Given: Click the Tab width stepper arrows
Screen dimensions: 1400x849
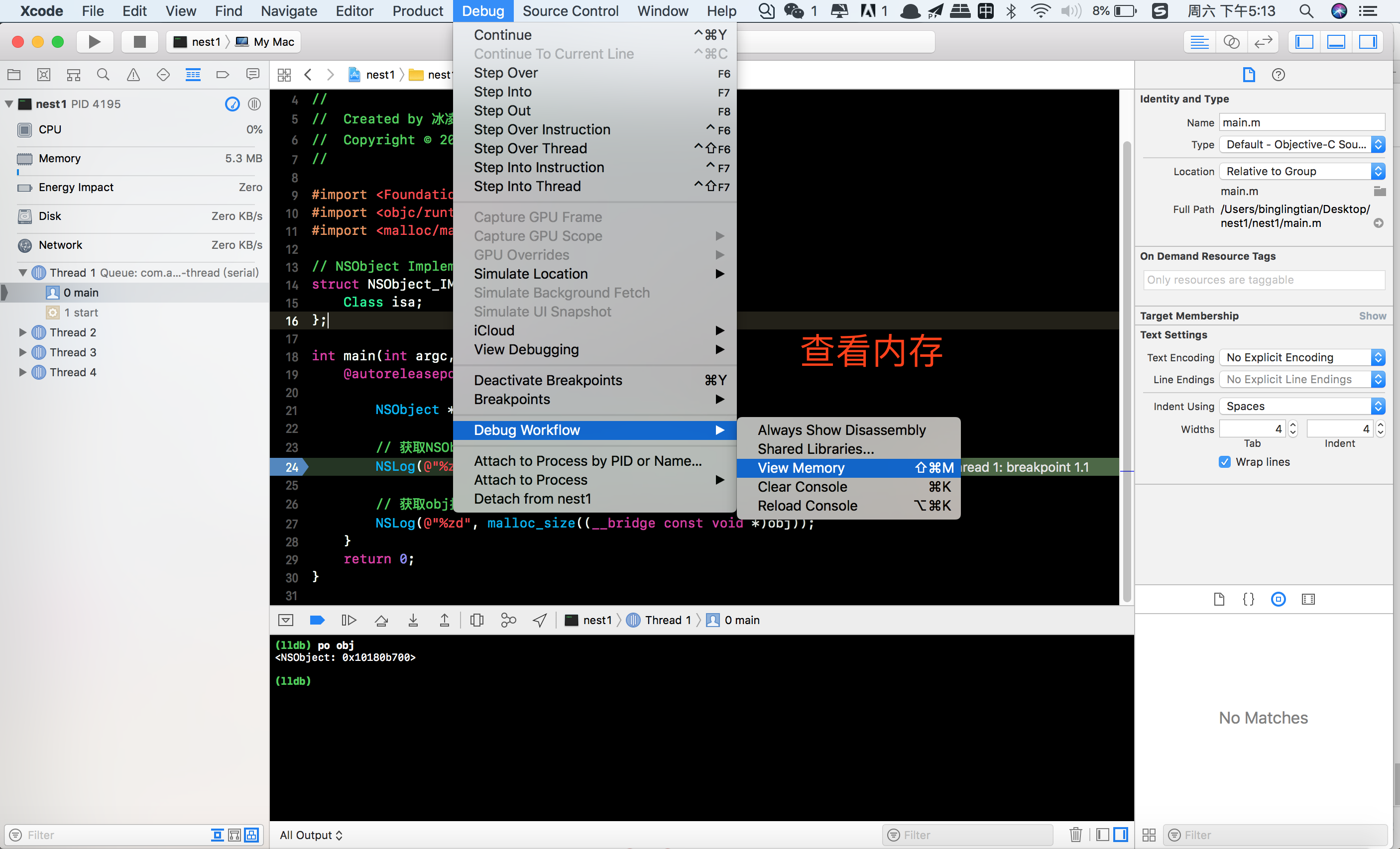Looking at the screenshot, I should coord(1292,429).
